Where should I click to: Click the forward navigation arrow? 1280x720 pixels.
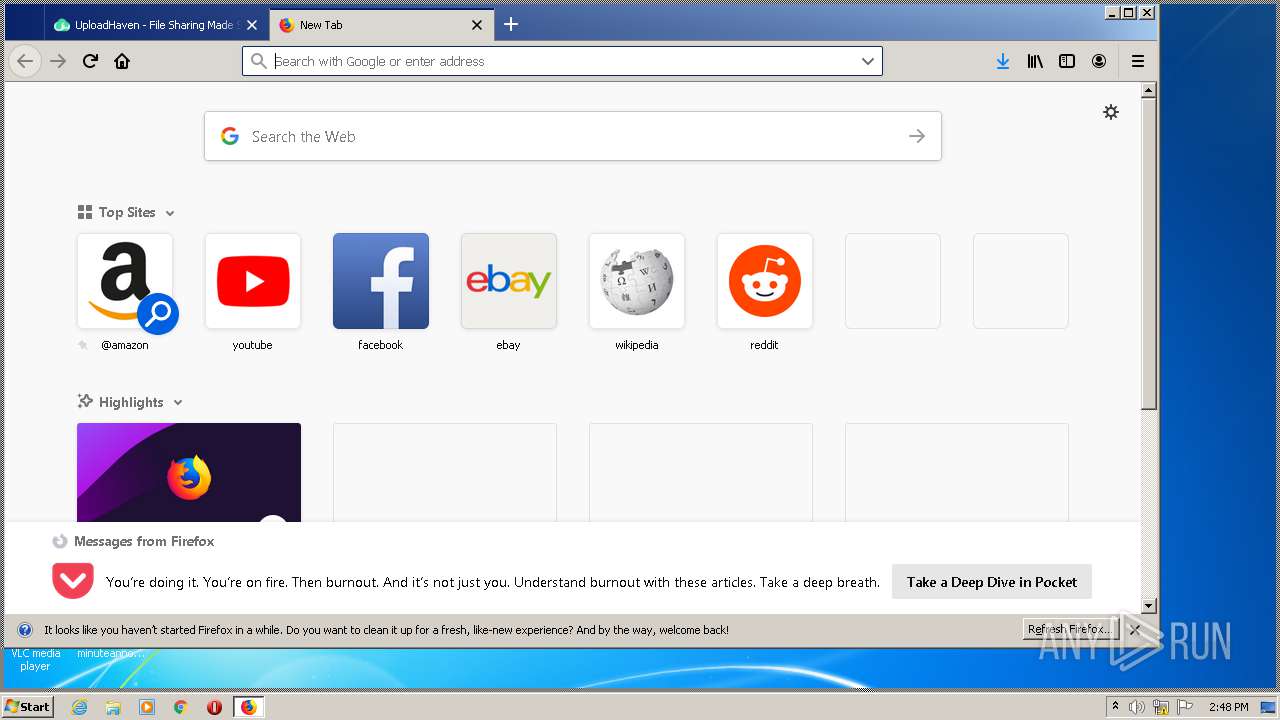tap(58, 61)
